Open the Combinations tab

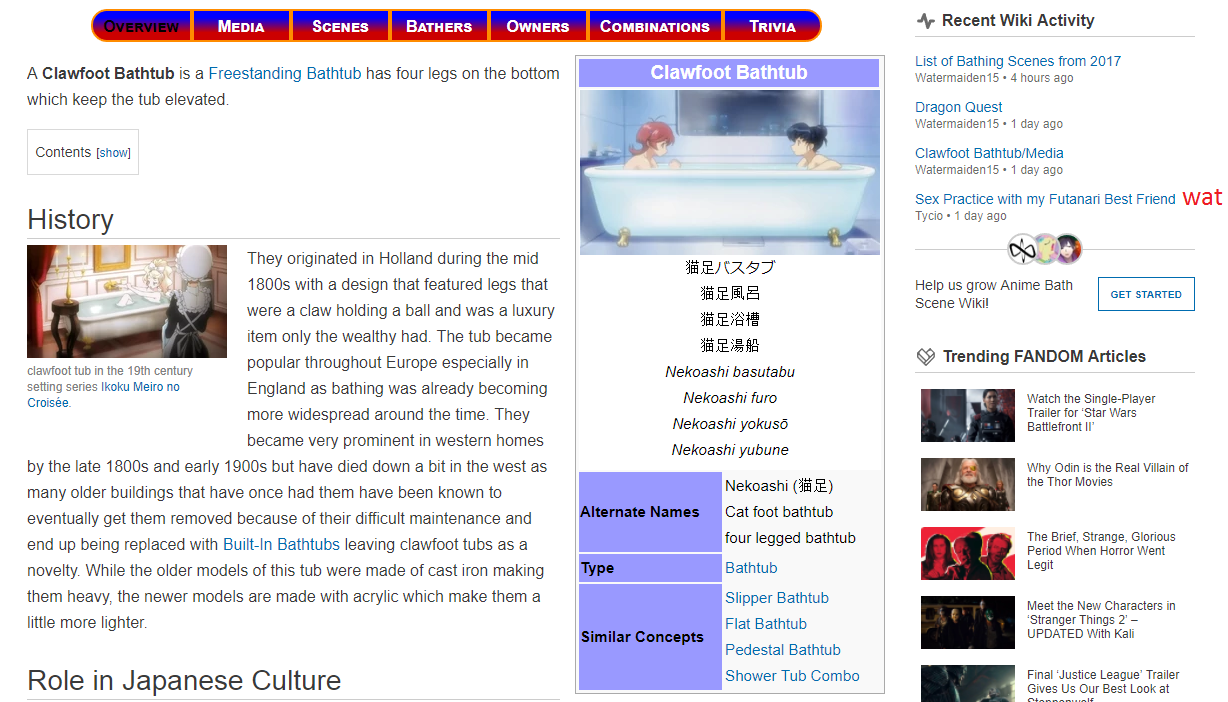(654, 26)
